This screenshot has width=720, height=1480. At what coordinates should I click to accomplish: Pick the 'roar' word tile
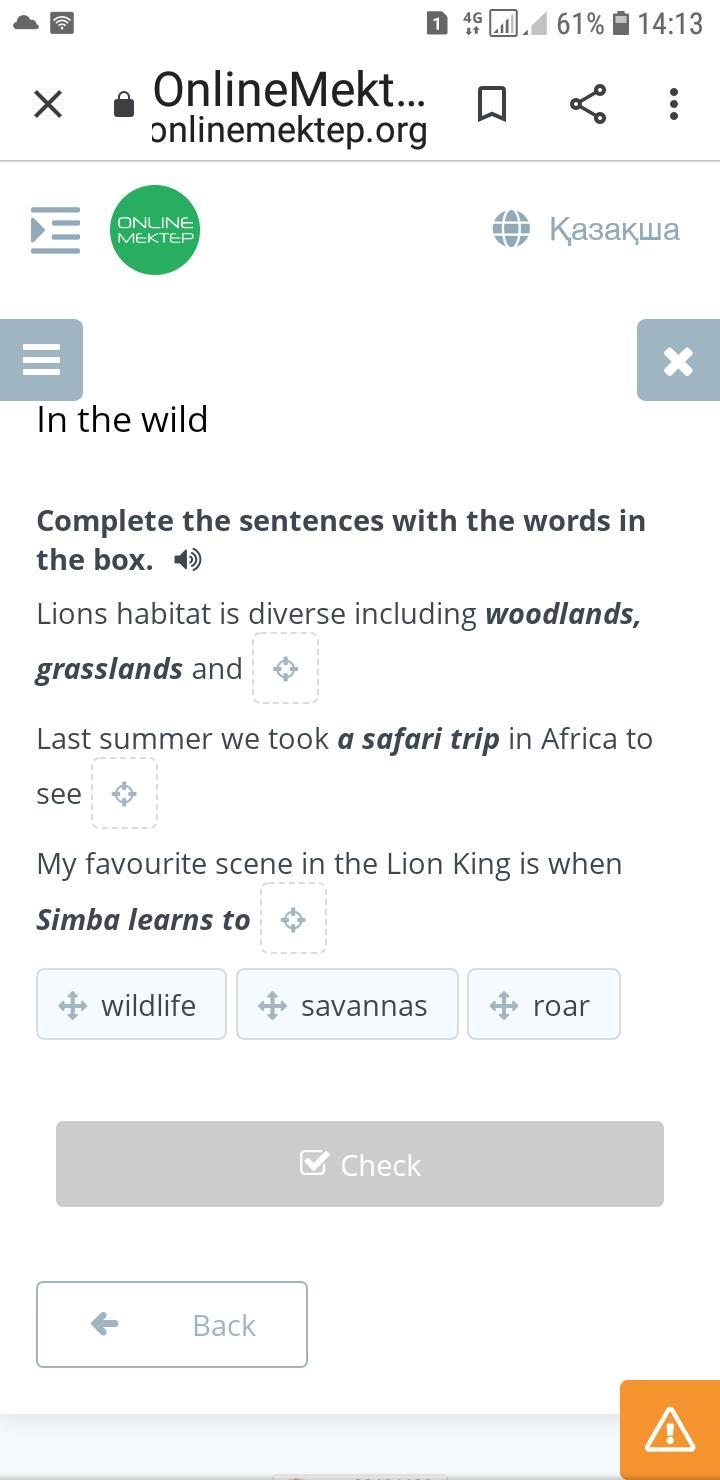[544, 1004]
